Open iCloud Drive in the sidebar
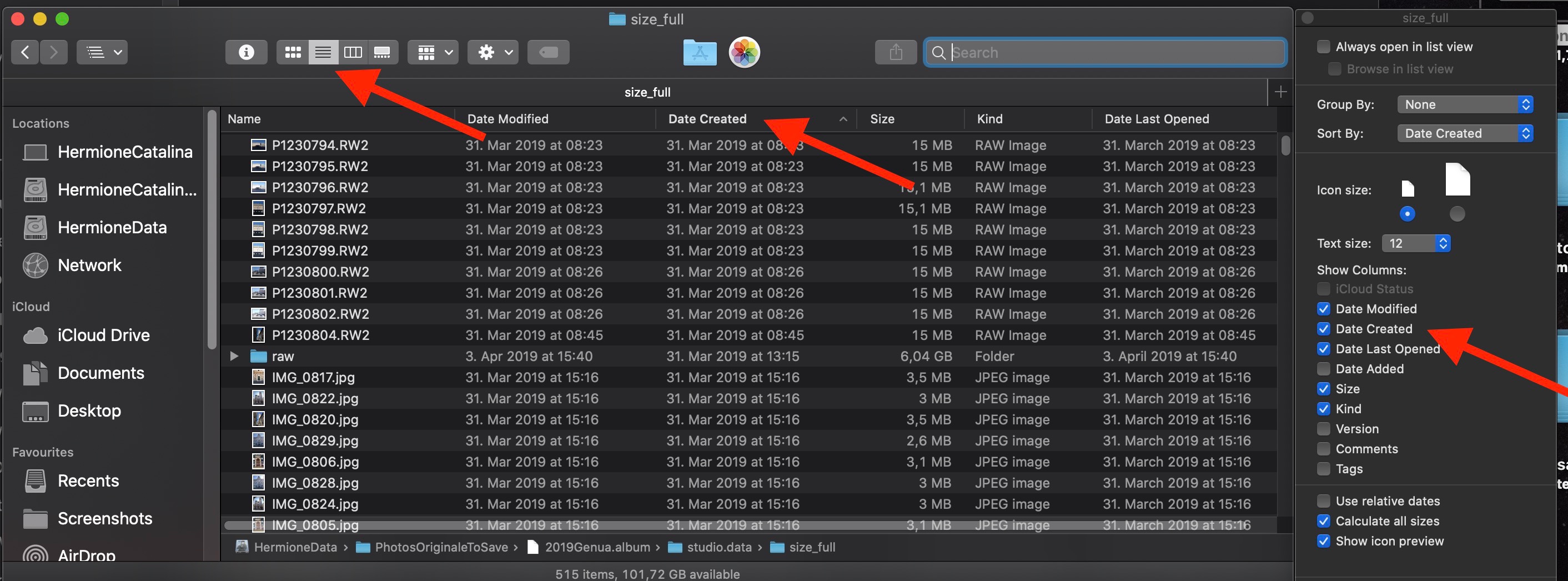This screenshot has height=581, width=1568. coord(103,335)
